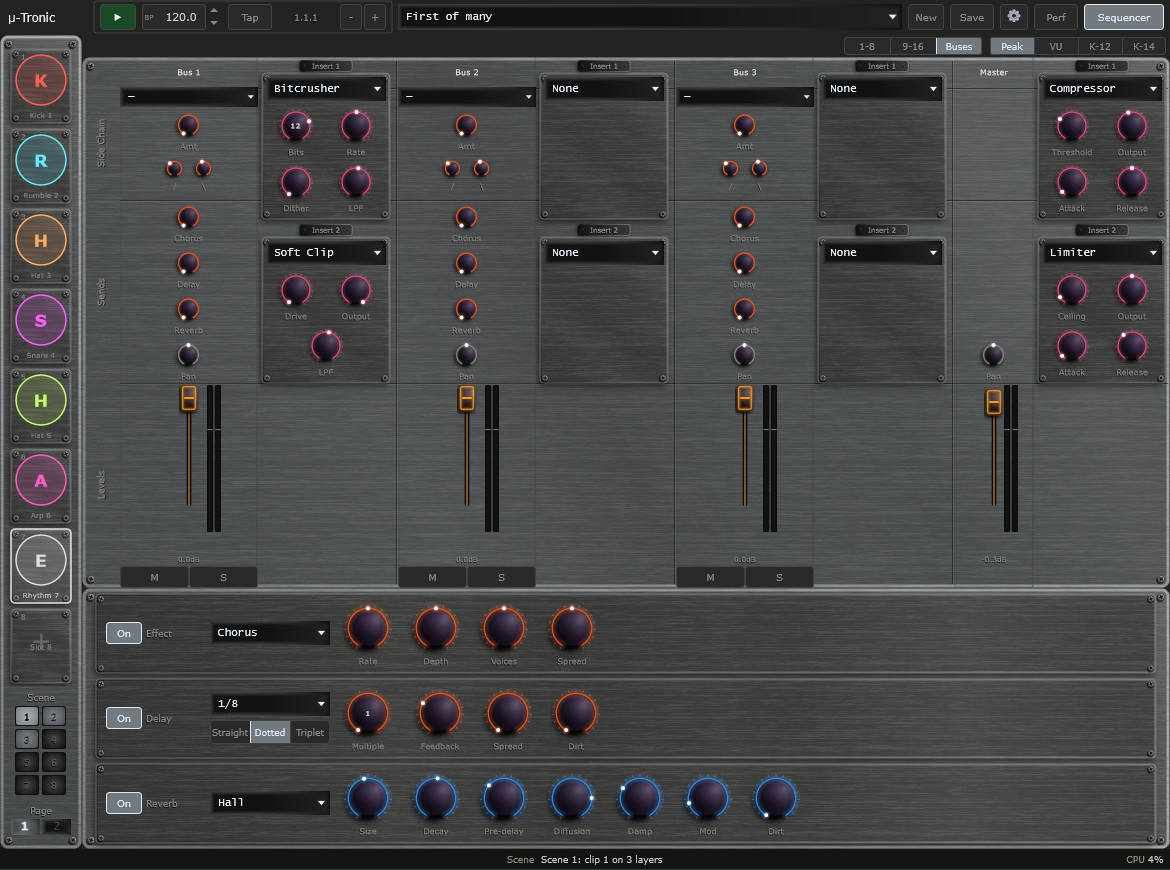The height and width of the screenshot is (870, 1170).
Task: Open the Soft Clip insert dropdown
Action: [327, 253]
